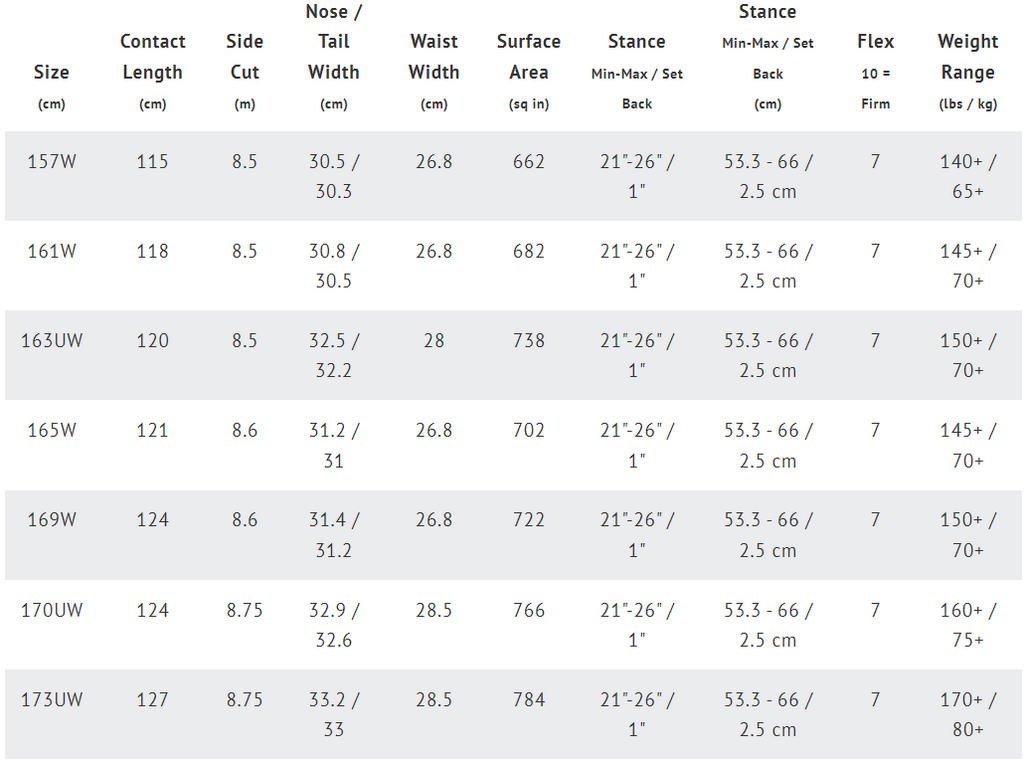This screenshot has width=1024, height=764.
Task: Select the 161W size row
Action: (513, 266)
